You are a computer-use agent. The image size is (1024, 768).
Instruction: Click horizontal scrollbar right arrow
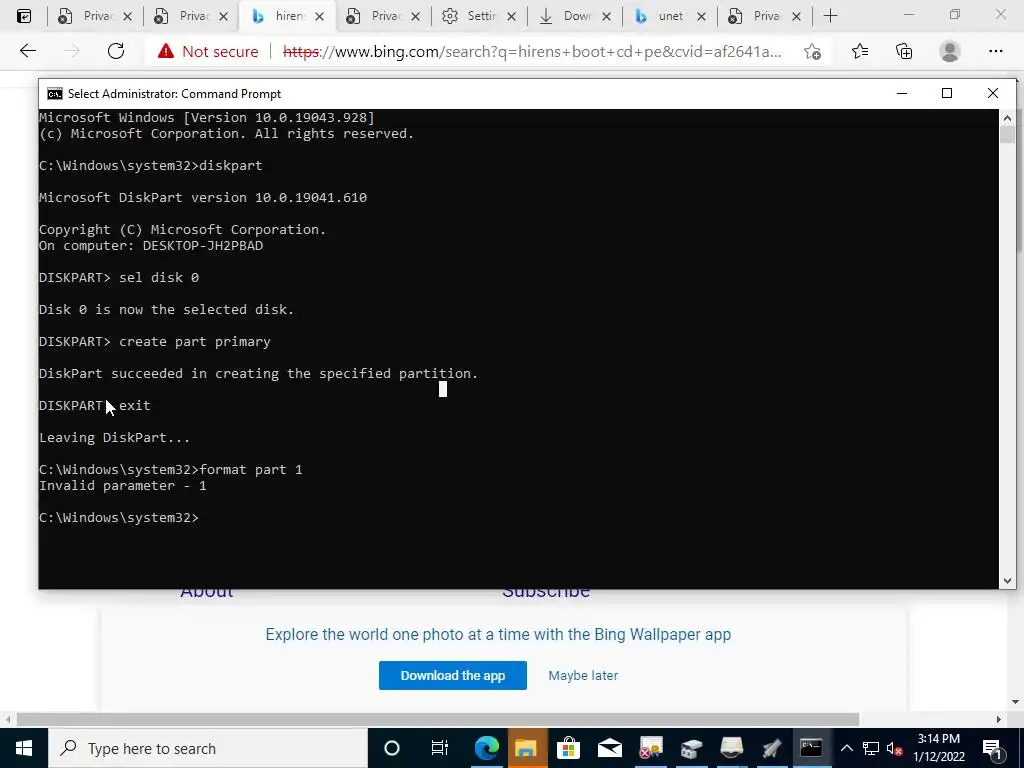point(998,719)
